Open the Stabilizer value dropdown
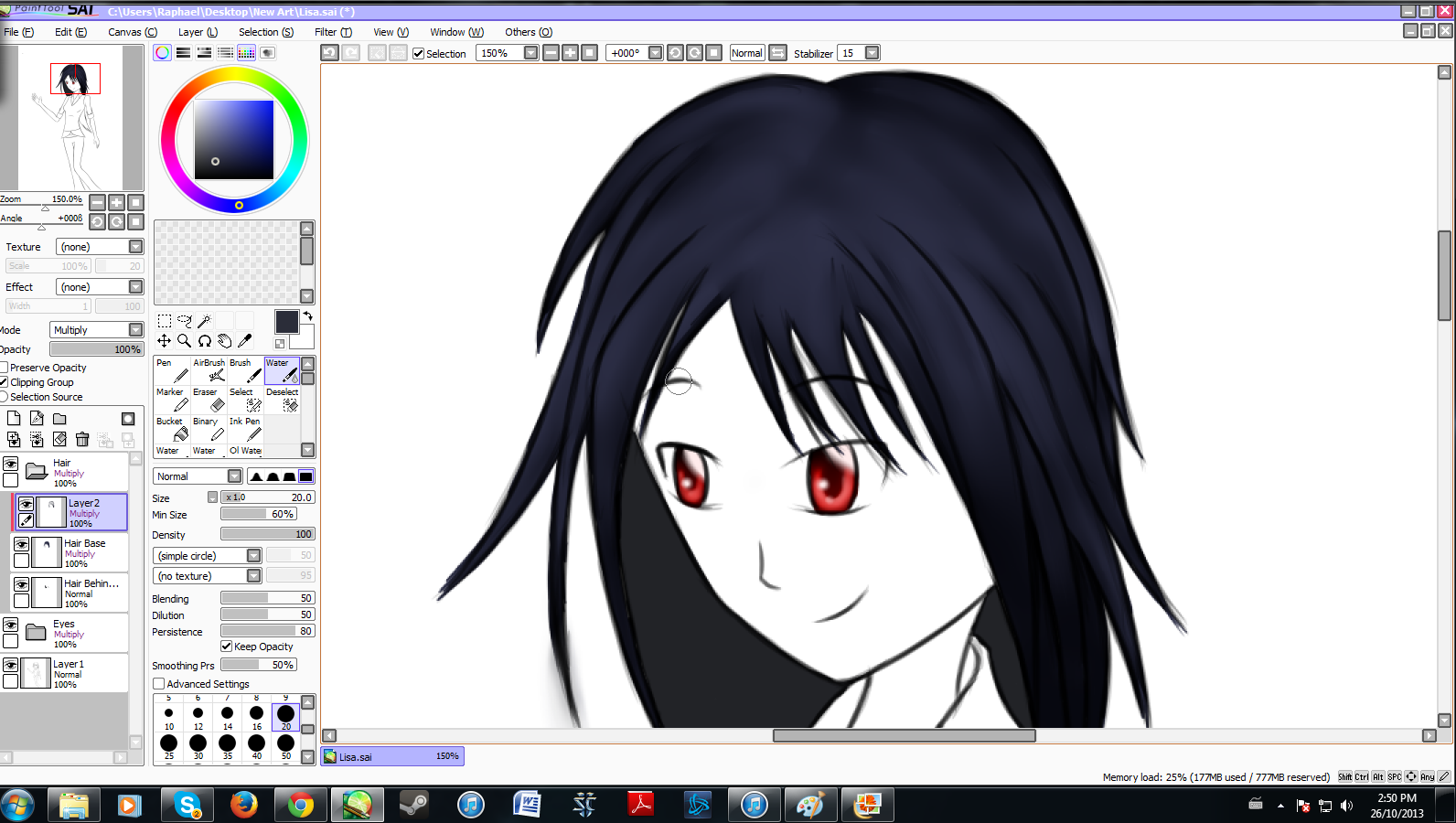 click(872, 53)
